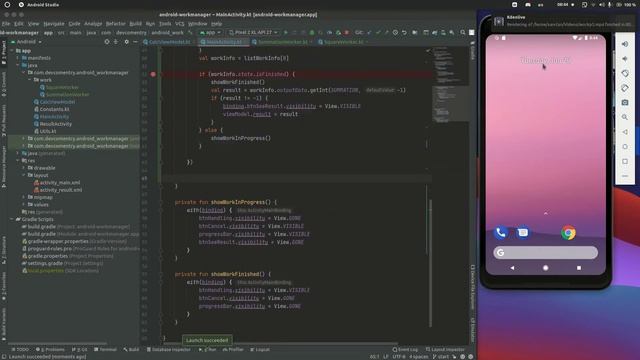Click the emulator zoom magnifier icon
Image resolution: width=640 pixels, height=360 pixels.
pyautogui.click(x=624, y=117)
